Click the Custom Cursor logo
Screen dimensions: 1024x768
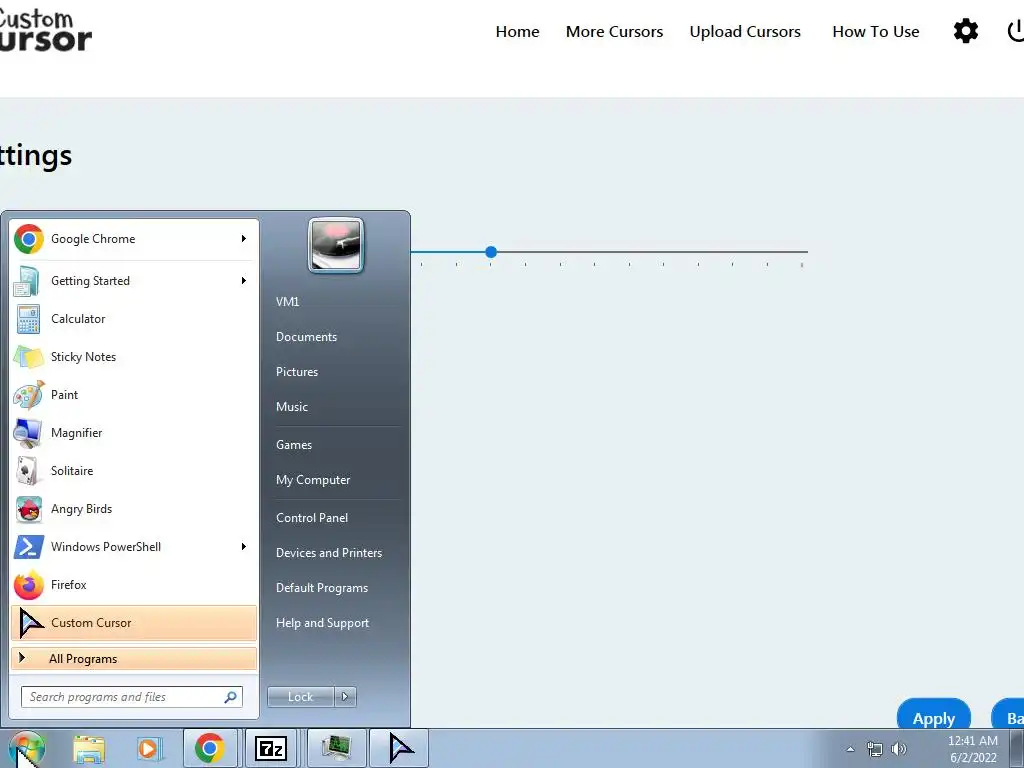coord(44,29)
